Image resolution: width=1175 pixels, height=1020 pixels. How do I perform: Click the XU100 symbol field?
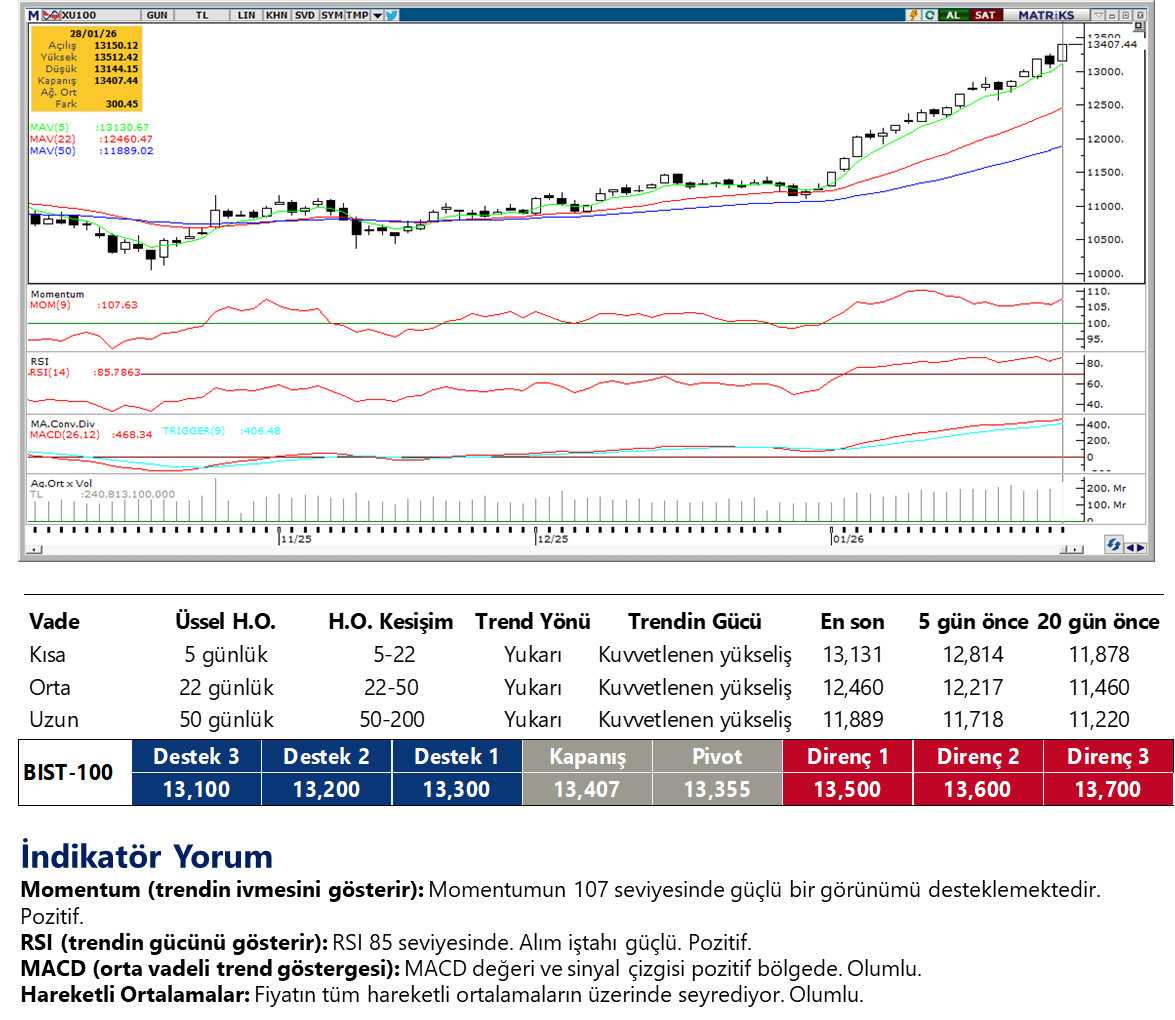(78, 15)
